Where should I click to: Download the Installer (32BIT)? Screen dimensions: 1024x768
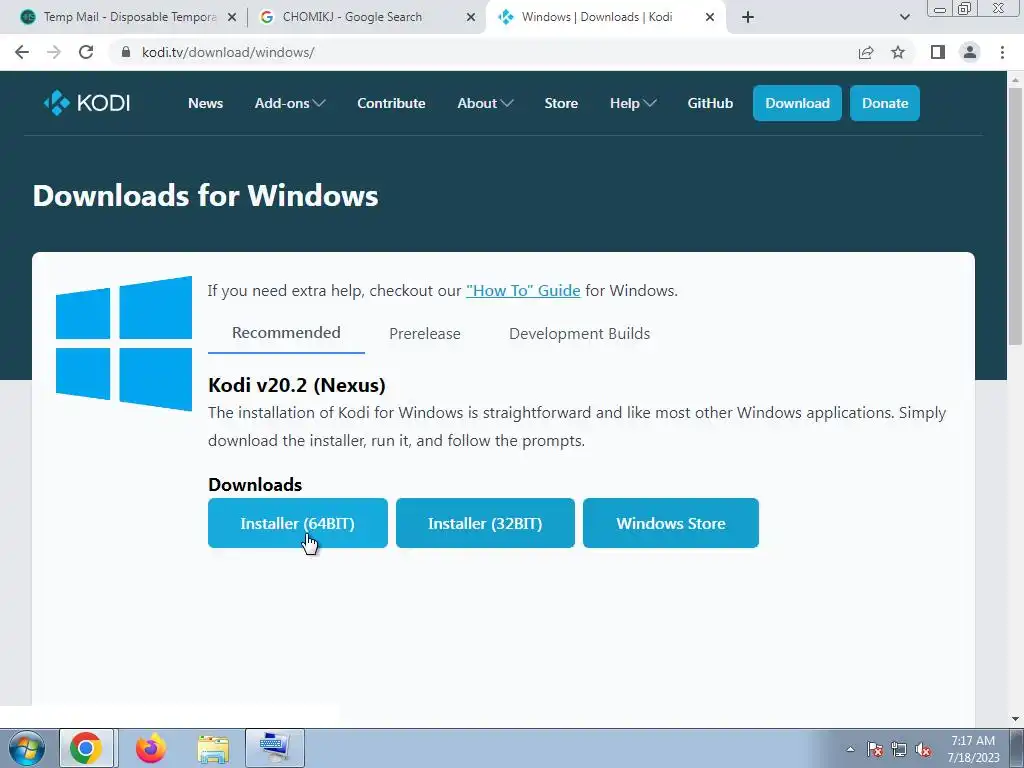click(x=485, y=523)
